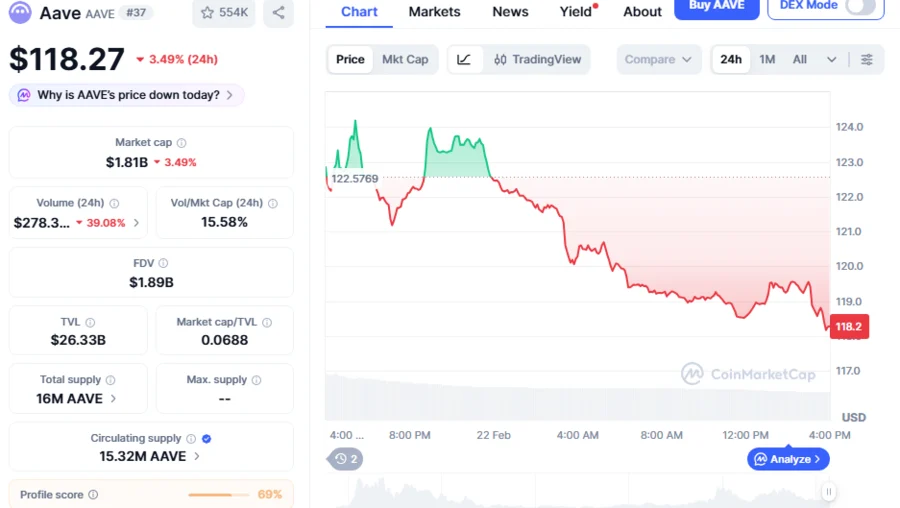Image resolution: width=900 pixels, height=508 pixels.
Task: Open chart settings sliders icon
Action: 867,60
